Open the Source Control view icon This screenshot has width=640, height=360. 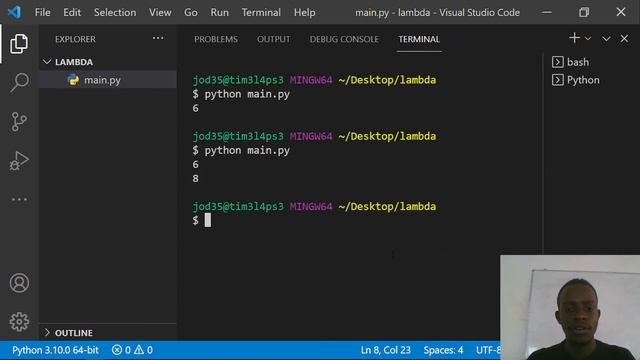pos(19,122)
